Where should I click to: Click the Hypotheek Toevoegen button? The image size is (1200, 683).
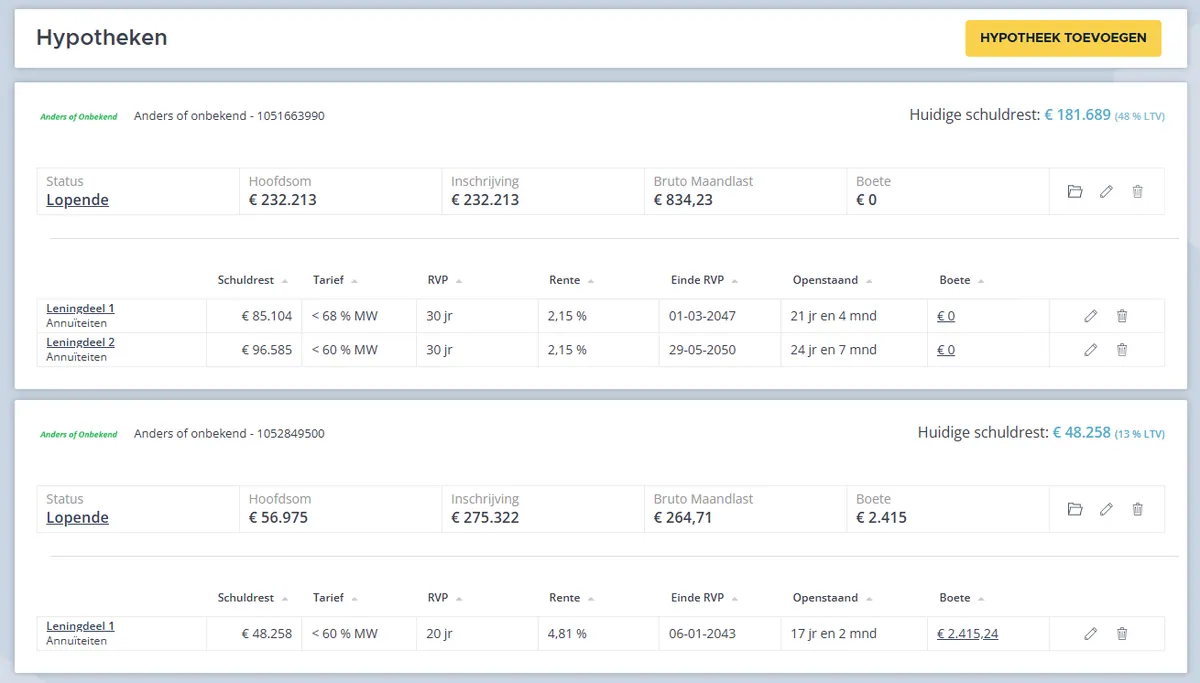coord(1063,38)
